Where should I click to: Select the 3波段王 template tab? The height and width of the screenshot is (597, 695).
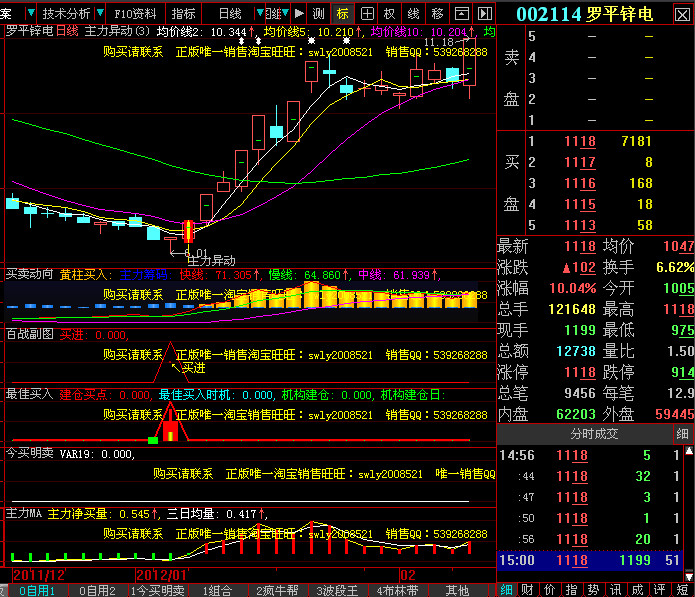(338, 590)
